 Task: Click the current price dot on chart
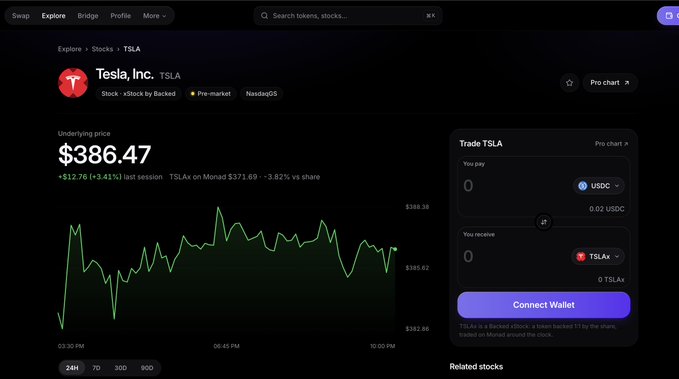coord(395,249)
